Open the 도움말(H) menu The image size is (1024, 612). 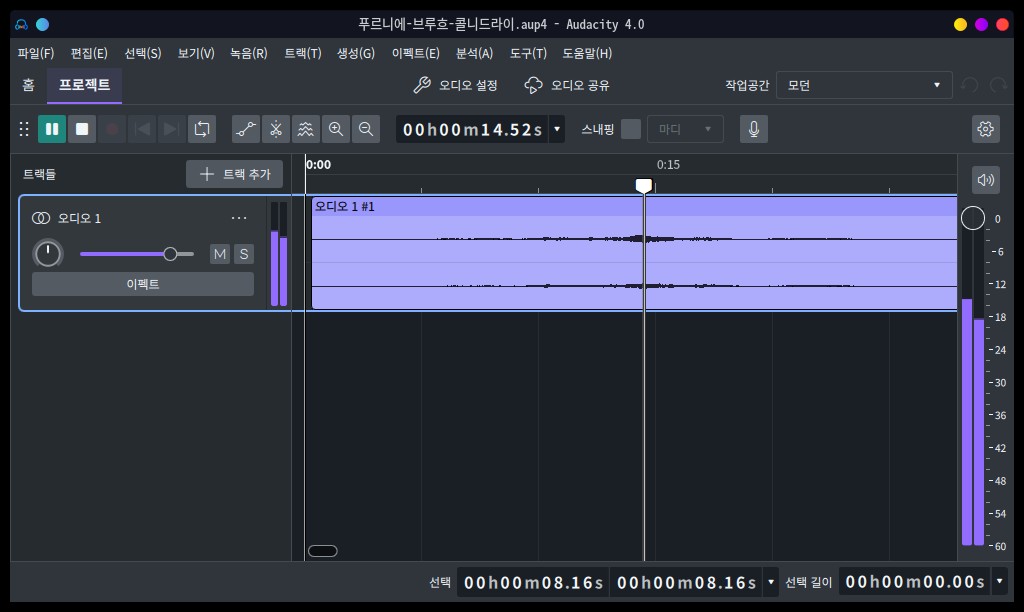pyautogui.click(x=587, y=54)
